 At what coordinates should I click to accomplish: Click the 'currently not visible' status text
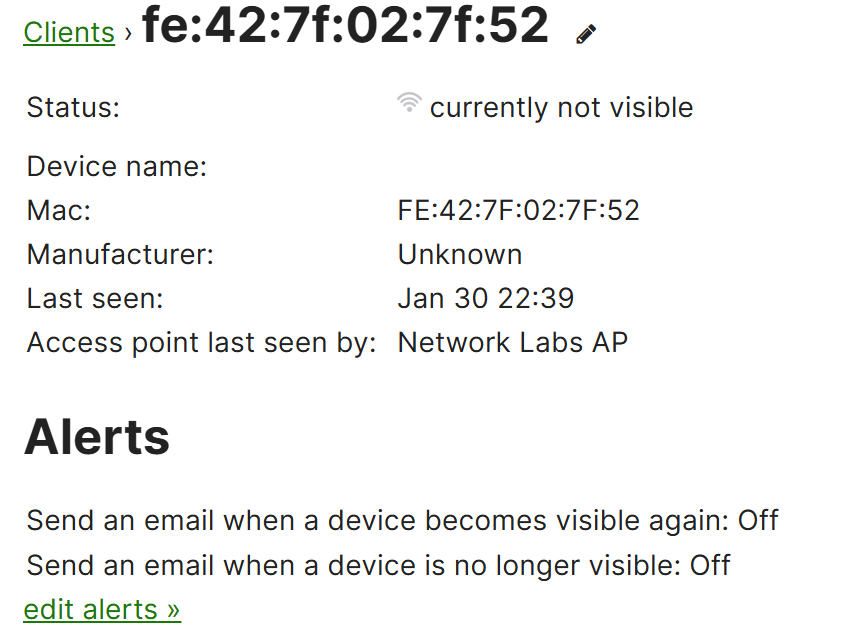coord(561,107)
